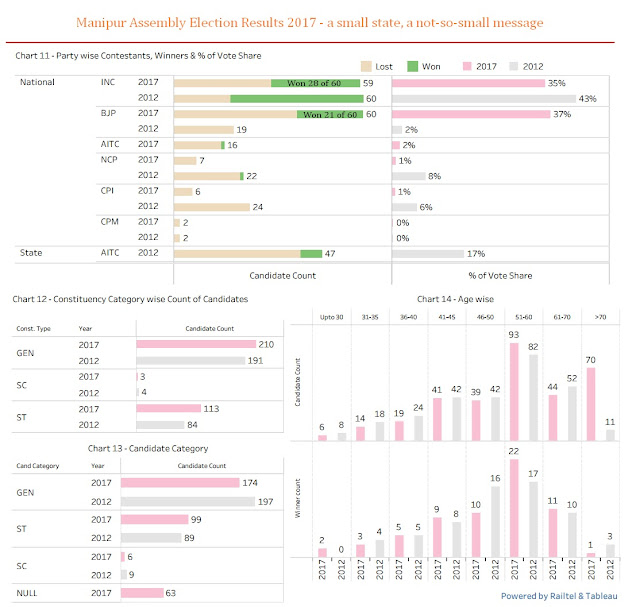Image resolution: width=640 pixels, height=607 pixels.
Task: Click the 'CPM' party label
Action: point(109,222)
